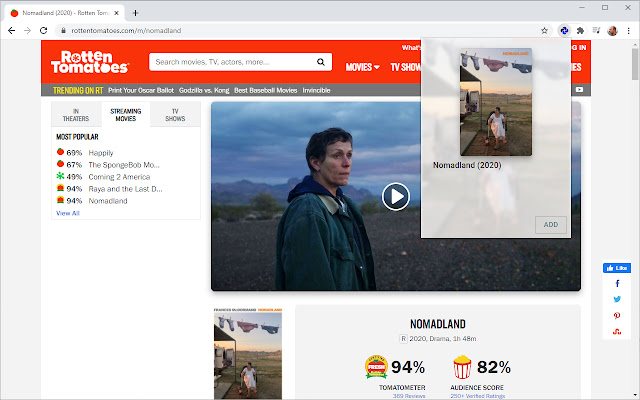Click the page vertical scrollbar thumb
The width and height of the screenshot is (640, 400).
[x=635, y=64]
